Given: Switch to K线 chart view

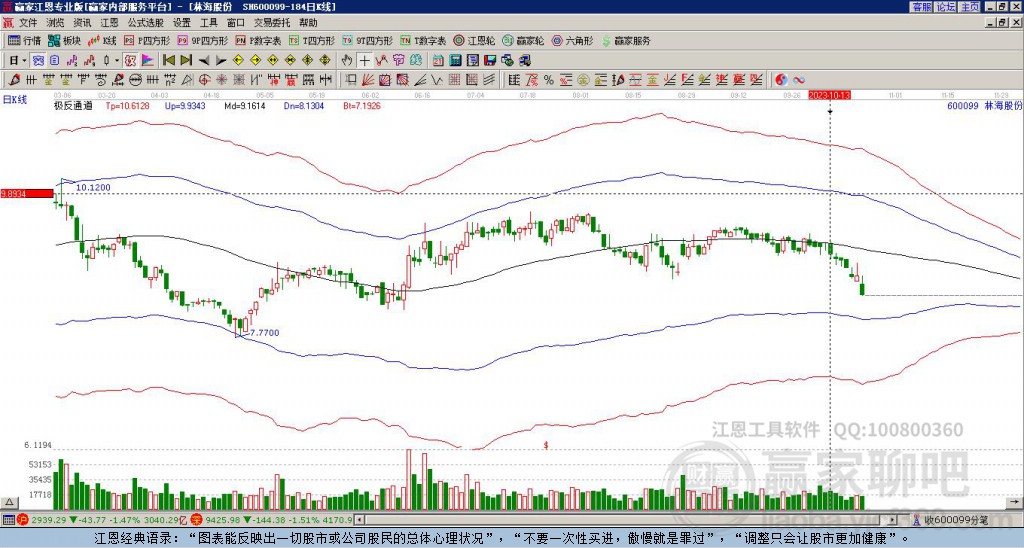Looking at the screenshot, I should [102, 40].
